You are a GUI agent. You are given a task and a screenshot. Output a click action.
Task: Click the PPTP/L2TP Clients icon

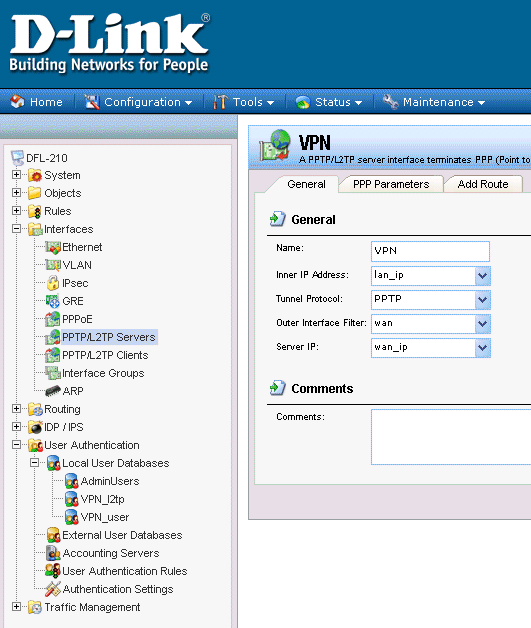point(52,355)
